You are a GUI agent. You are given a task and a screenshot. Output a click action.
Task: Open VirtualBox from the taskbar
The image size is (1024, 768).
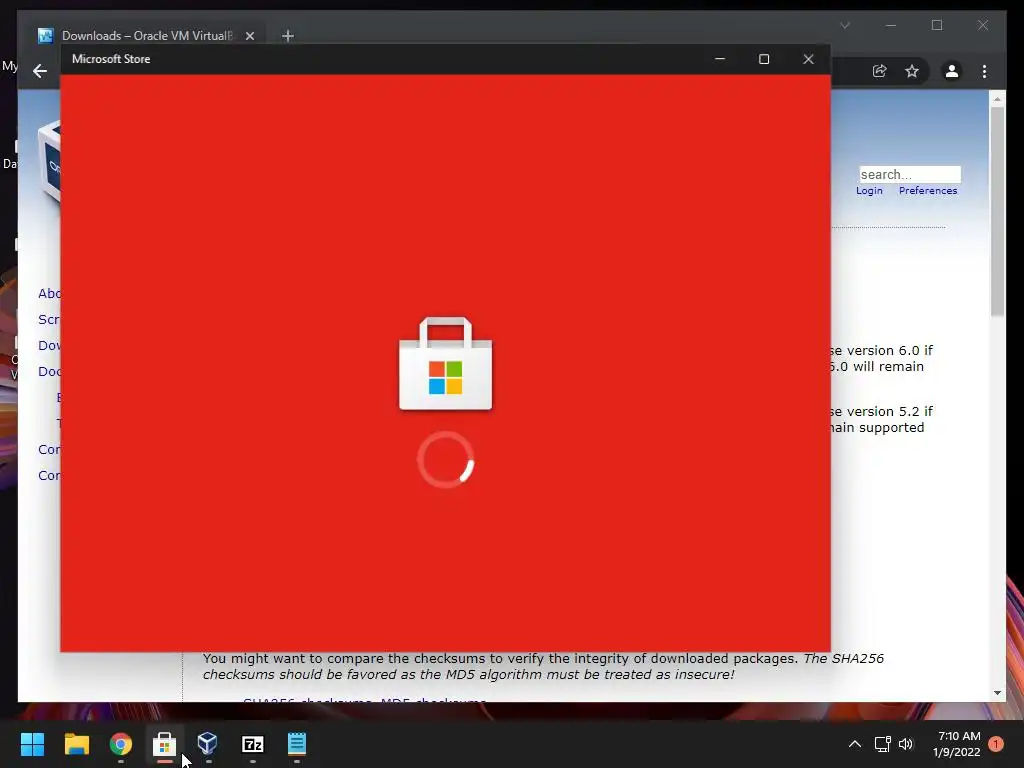208,743
